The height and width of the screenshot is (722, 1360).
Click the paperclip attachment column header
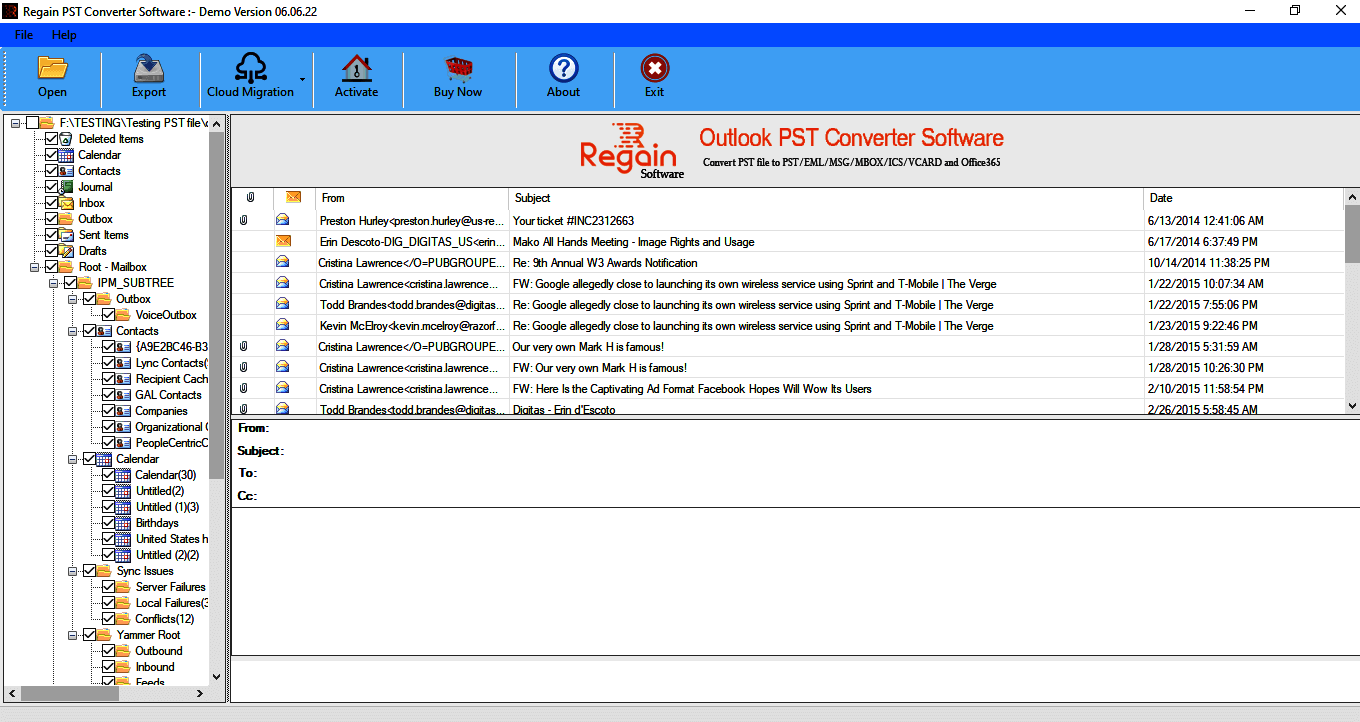(x=250, y=198)
